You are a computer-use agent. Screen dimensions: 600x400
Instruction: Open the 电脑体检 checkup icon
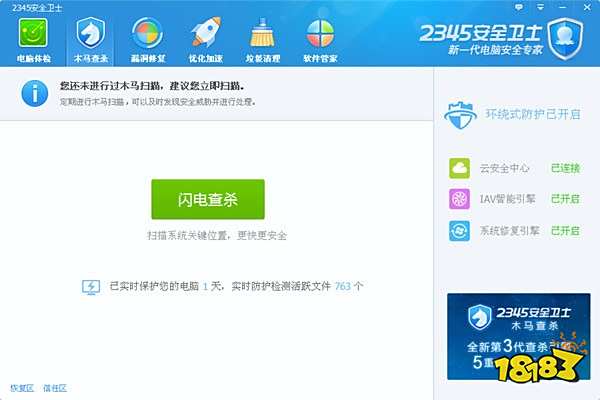33,33
